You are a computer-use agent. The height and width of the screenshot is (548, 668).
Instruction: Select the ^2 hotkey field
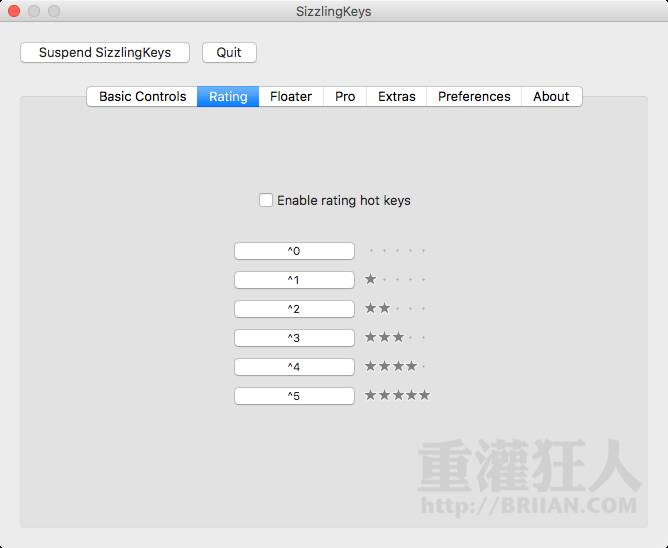point(294,309)
